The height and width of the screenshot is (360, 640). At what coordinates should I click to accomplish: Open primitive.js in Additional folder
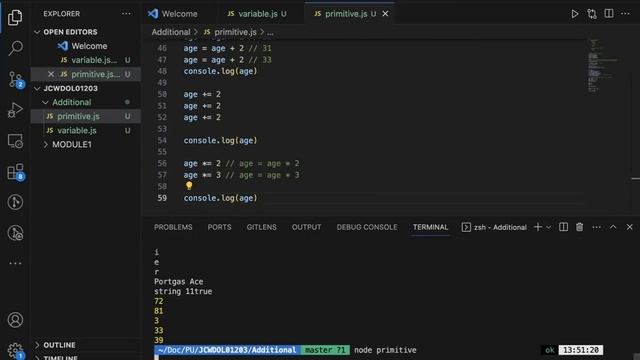[x=86, y=116]
